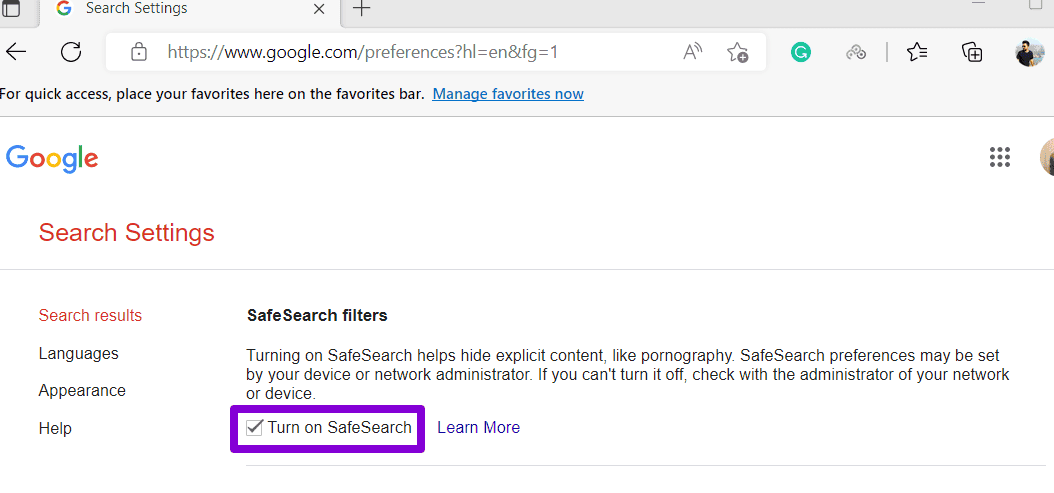Reload the page with refresh icon
This screenshot has width=1054, height=493.
click(71, 52)
